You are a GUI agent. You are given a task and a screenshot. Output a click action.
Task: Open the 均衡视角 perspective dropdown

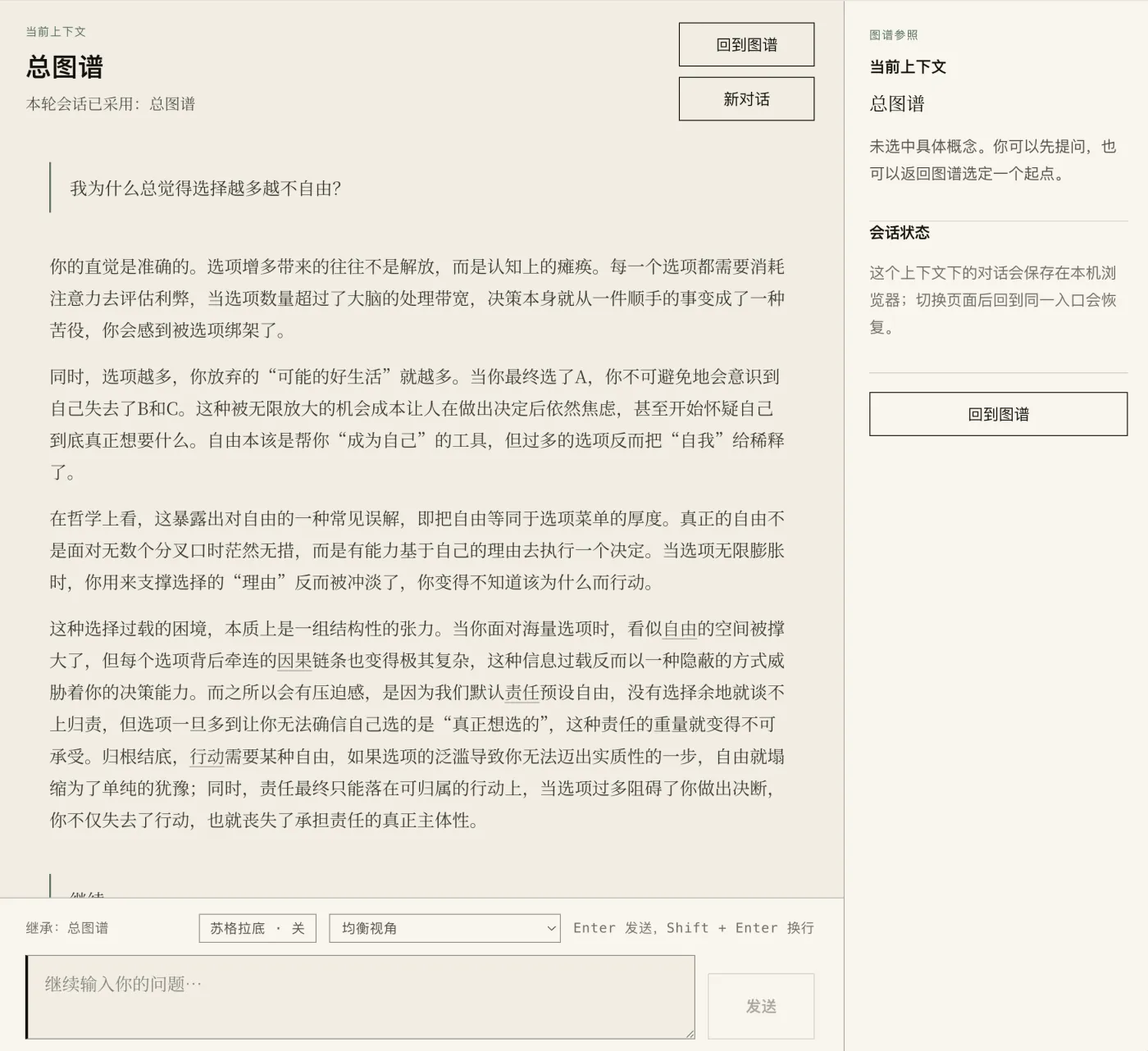coord(444,928)
